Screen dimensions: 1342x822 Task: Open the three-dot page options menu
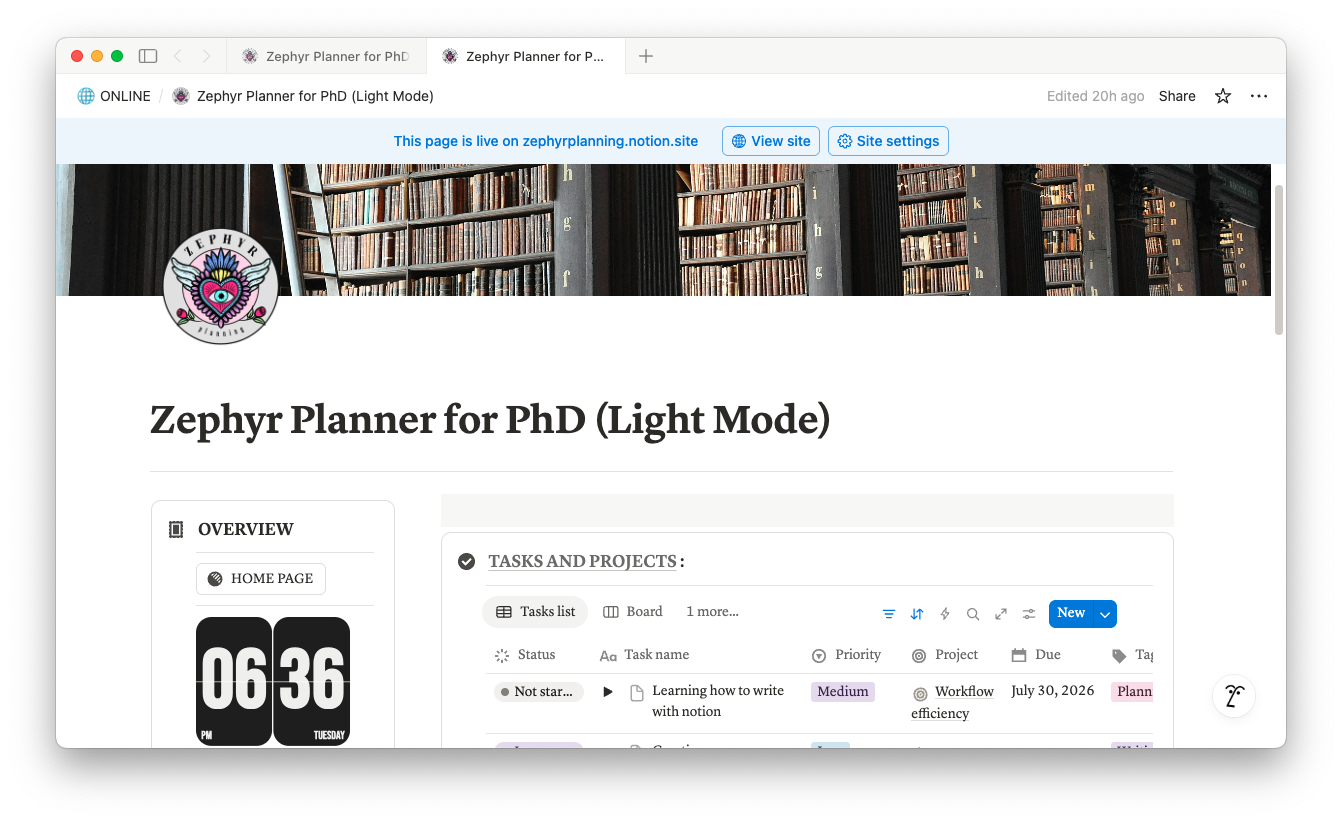click(1259, 96)
